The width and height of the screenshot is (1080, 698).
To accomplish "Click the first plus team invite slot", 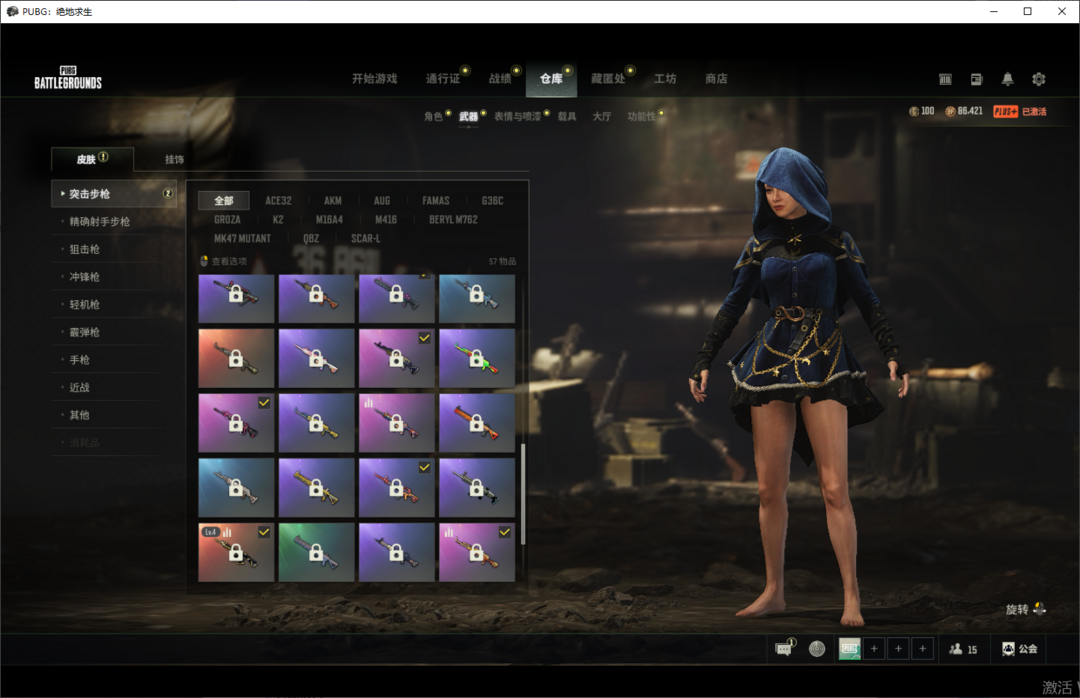I will [874, 648].
